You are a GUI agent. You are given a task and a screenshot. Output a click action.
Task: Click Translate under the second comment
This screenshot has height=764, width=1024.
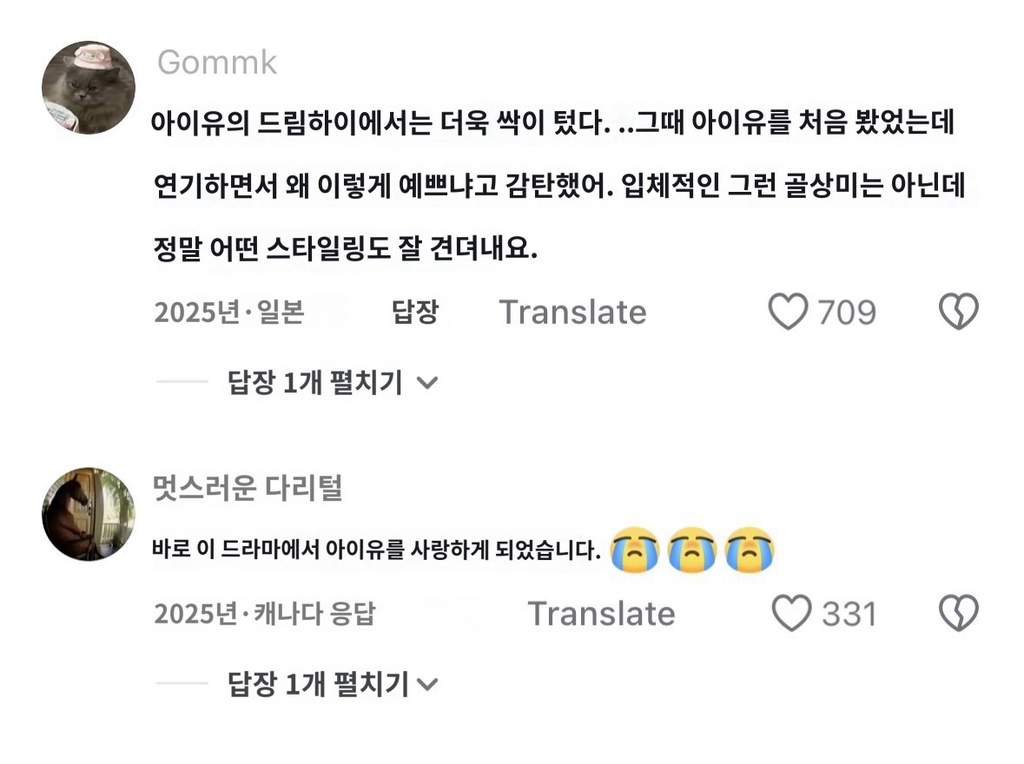click(603, 613)
